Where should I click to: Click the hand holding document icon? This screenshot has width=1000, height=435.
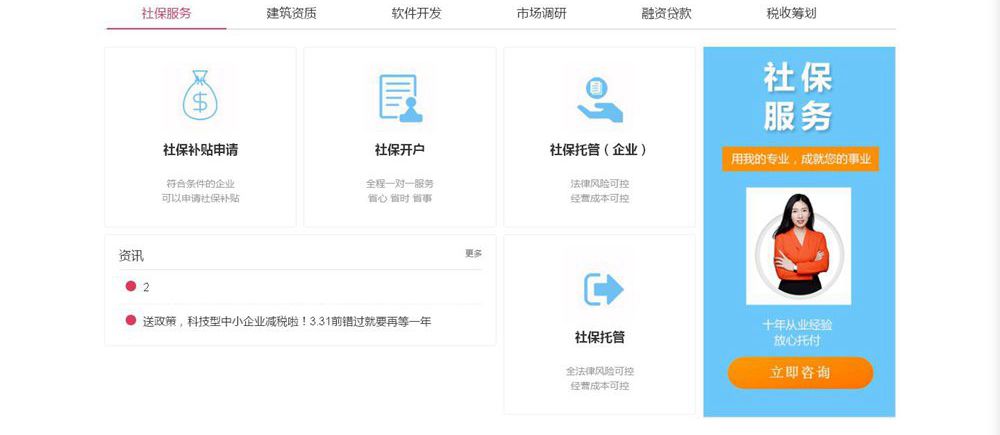click(x=599, y=98)
